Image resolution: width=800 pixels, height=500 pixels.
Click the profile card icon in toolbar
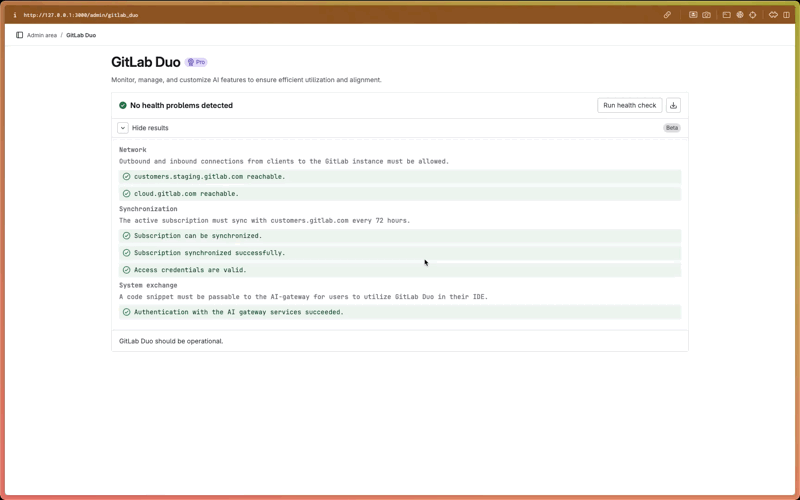[693, 15]
